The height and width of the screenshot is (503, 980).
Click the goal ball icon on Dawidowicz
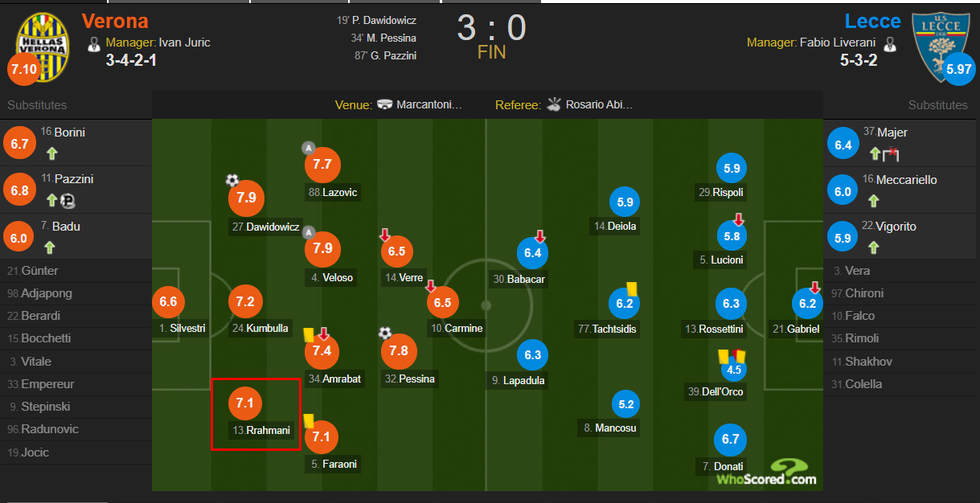click(x=232, y=180)
